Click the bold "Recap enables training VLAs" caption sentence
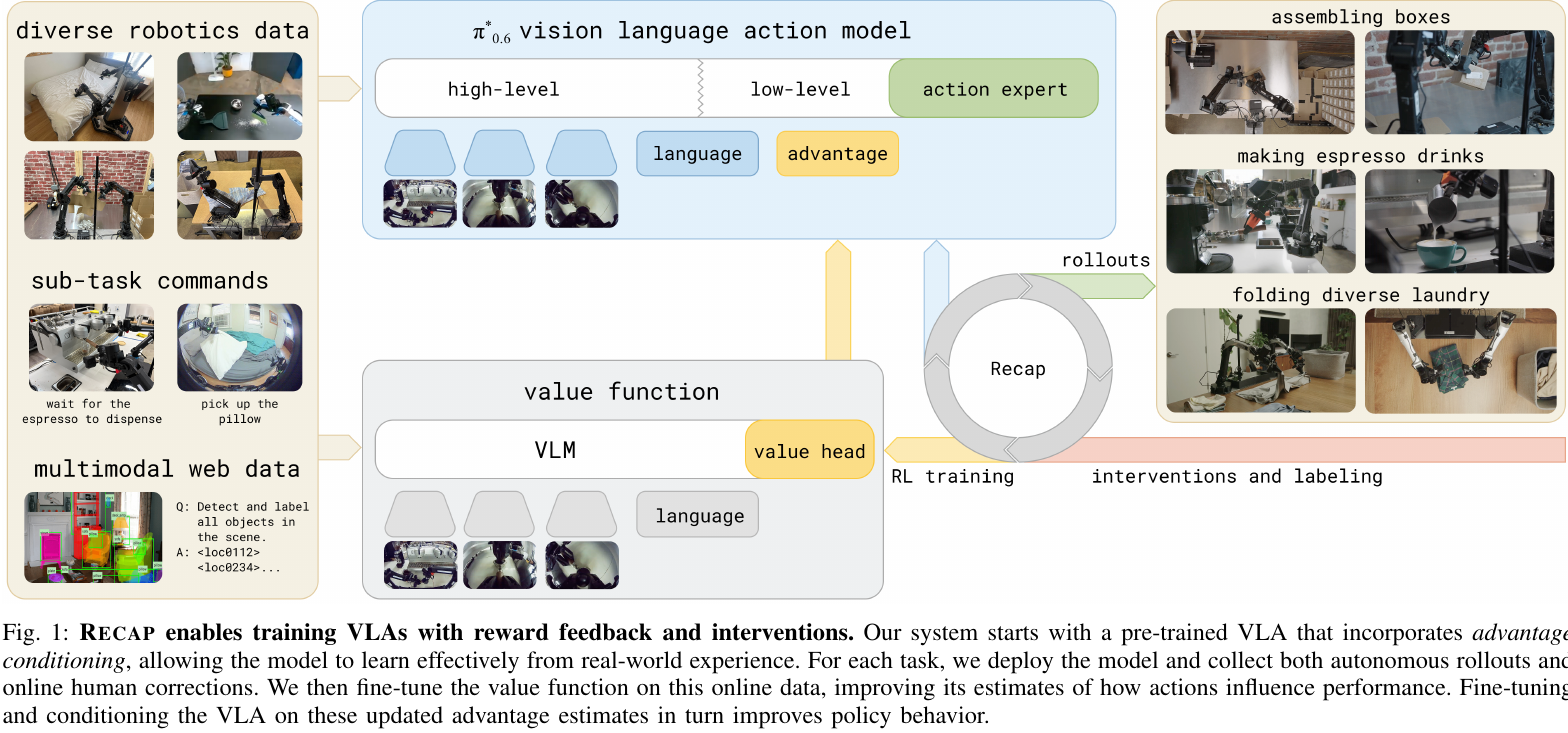Viewport: 1568px width, 733px height. pyautogui.click(x=466, y=633)
